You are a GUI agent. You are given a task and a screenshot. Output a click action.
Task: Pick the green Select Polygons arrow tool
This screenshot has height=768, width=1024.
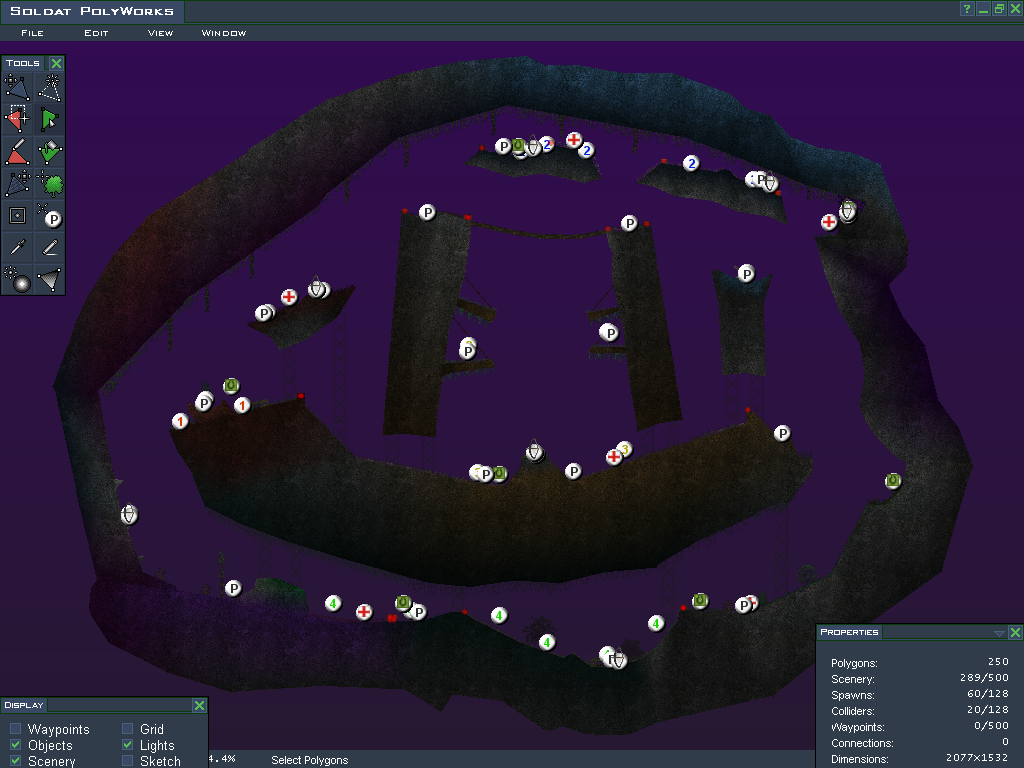pos(50,120)
